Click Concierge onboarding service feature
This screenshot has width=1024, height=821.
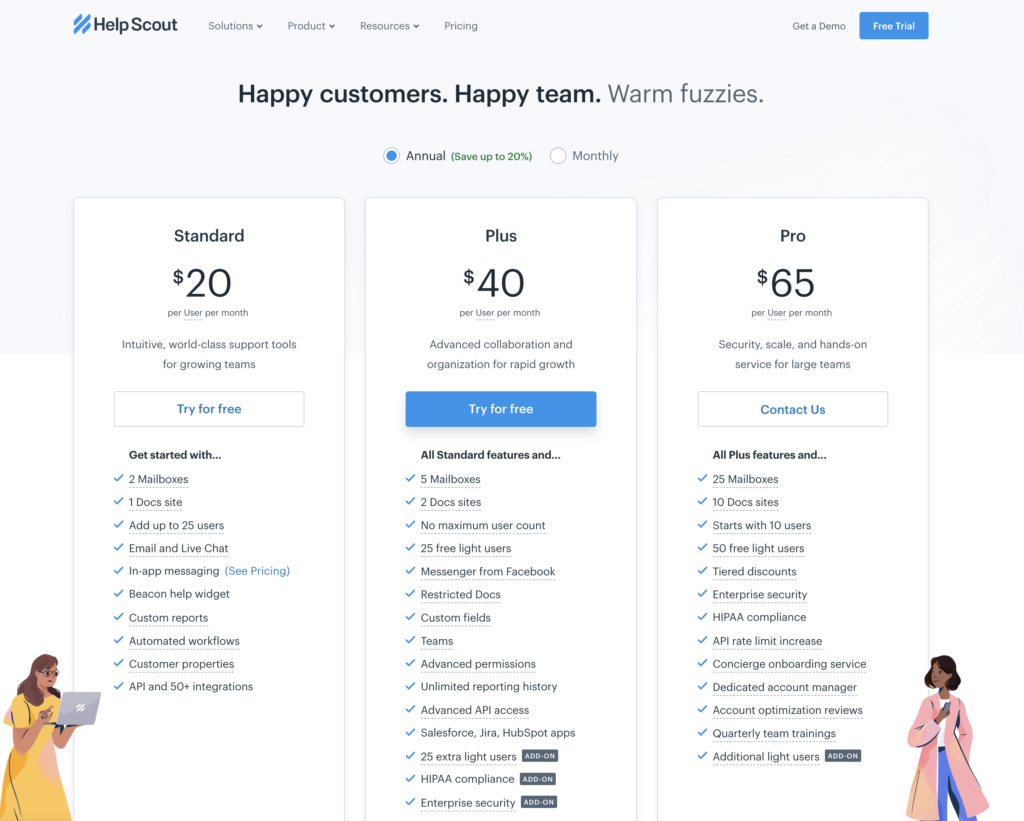[789, 664]
